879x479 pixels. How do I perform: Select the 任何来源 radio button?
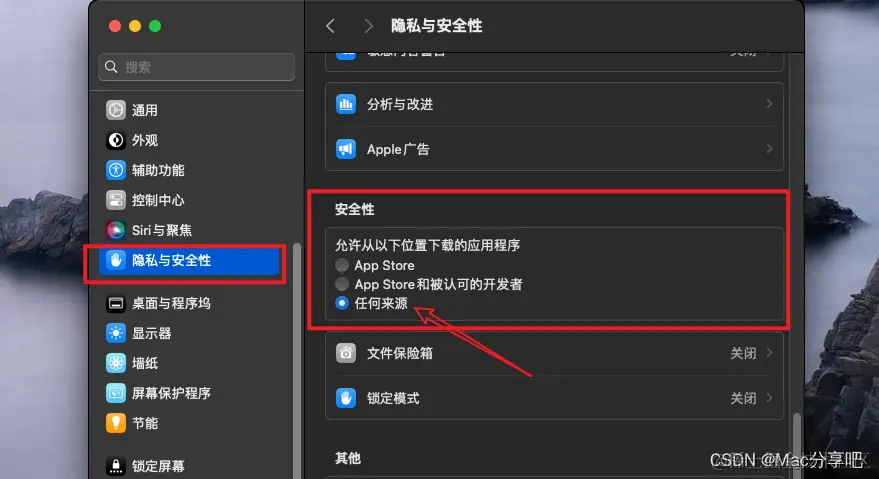click(x=342, y=303)
